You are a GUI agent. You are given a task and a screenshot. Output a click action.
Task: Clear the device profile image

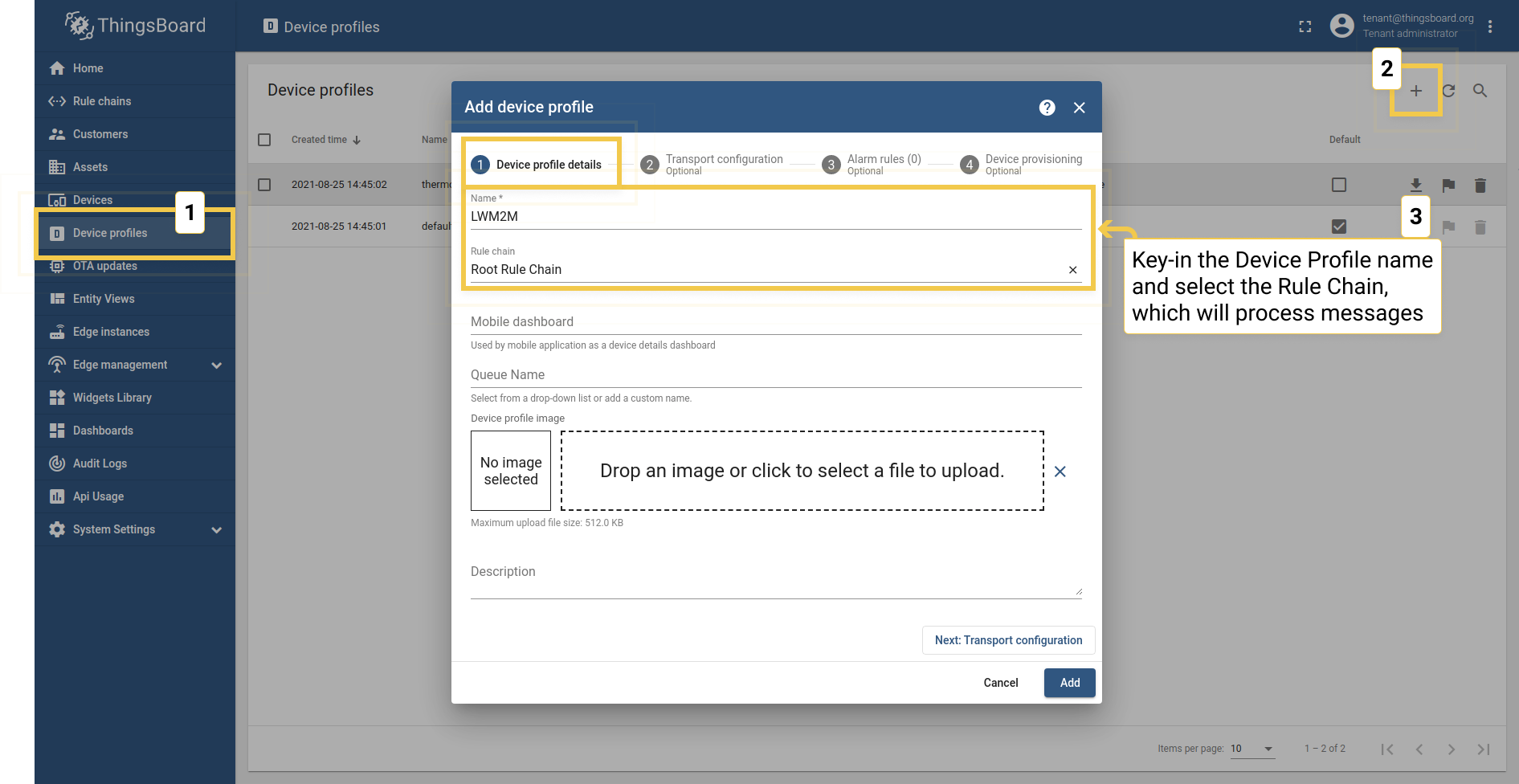(1060, 472)
